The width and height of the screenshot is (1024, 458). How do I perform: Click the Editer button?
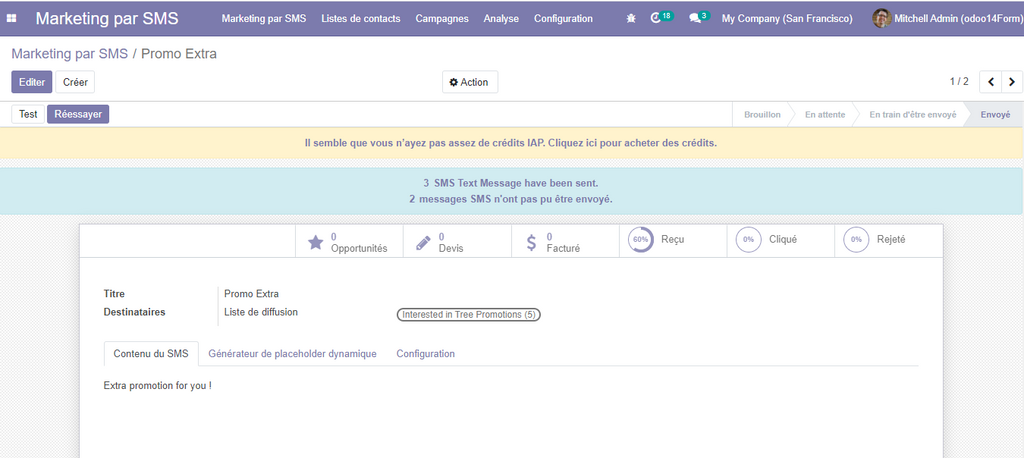[x=32, y=82]
